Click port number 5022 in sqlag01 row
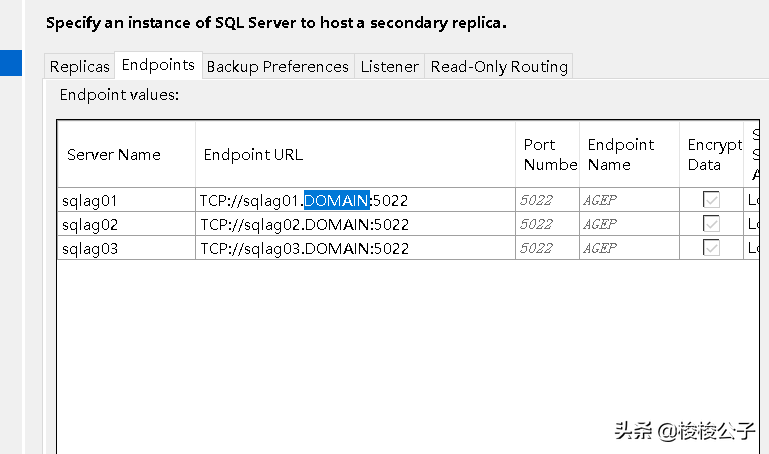Viewport: 769px width, 454px height. click(547, 200)
